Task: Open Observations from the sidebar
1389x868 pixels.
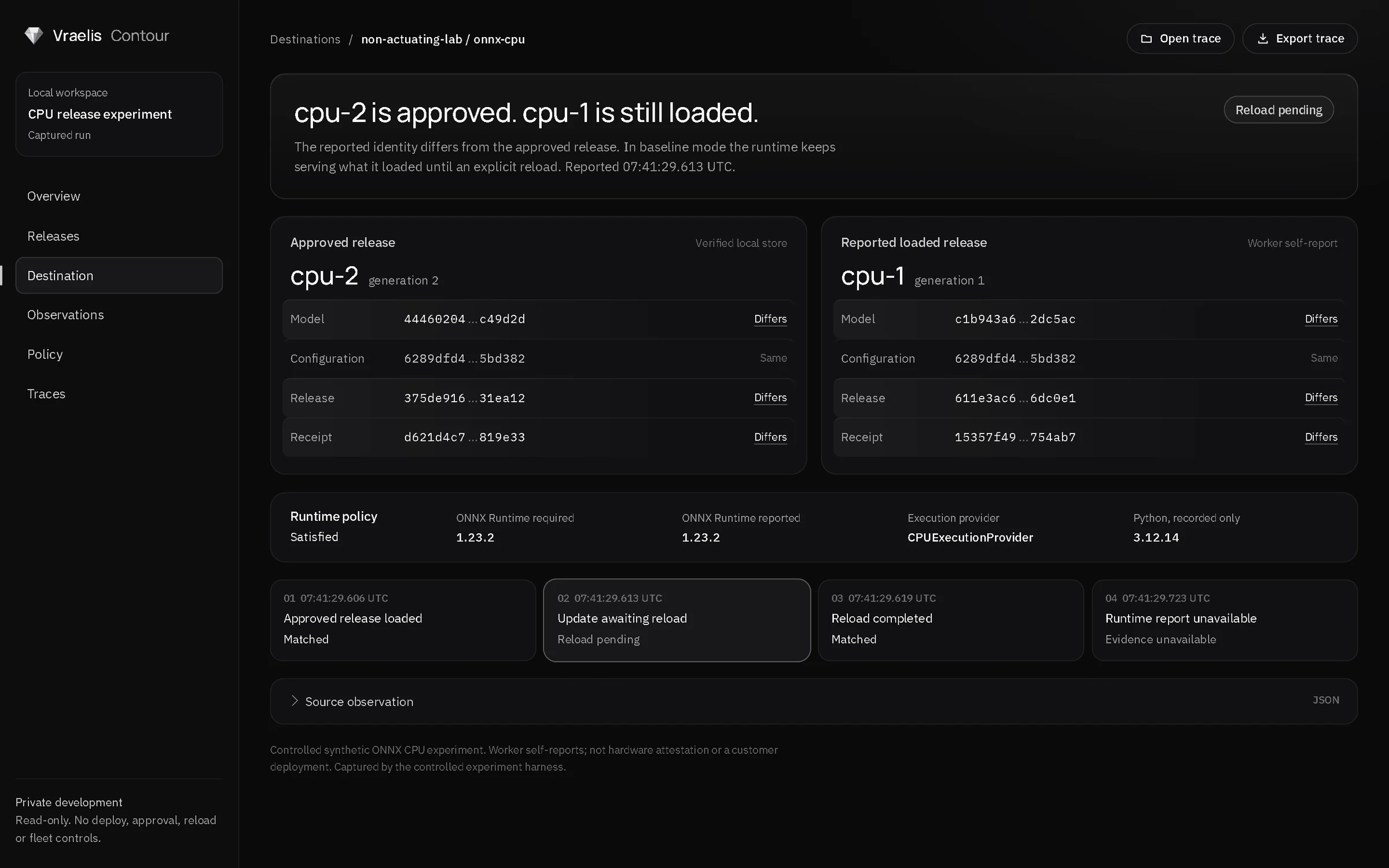Action: [x=119, y=315]
